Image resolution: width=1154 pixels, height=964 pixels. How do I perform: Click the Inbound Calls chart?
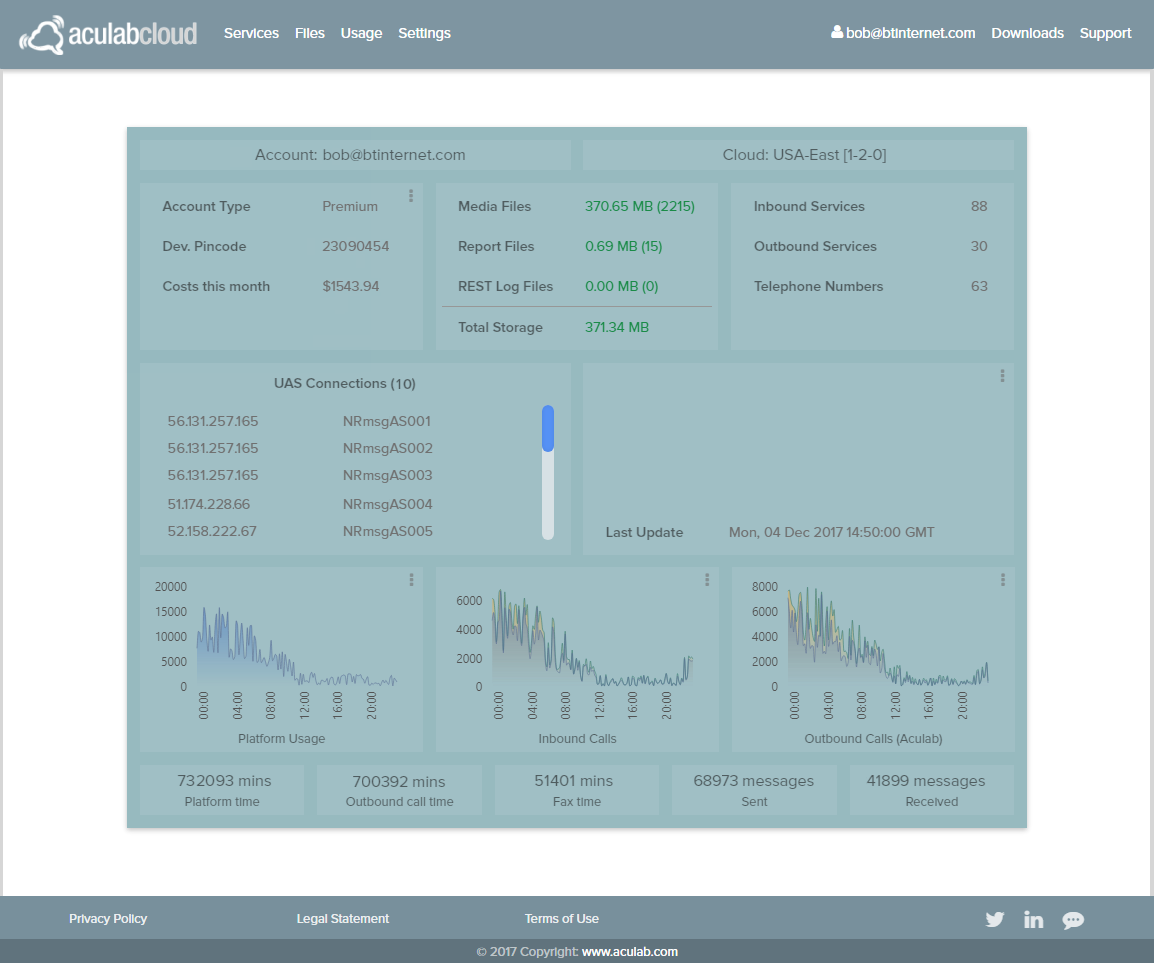tap(592, 637)
